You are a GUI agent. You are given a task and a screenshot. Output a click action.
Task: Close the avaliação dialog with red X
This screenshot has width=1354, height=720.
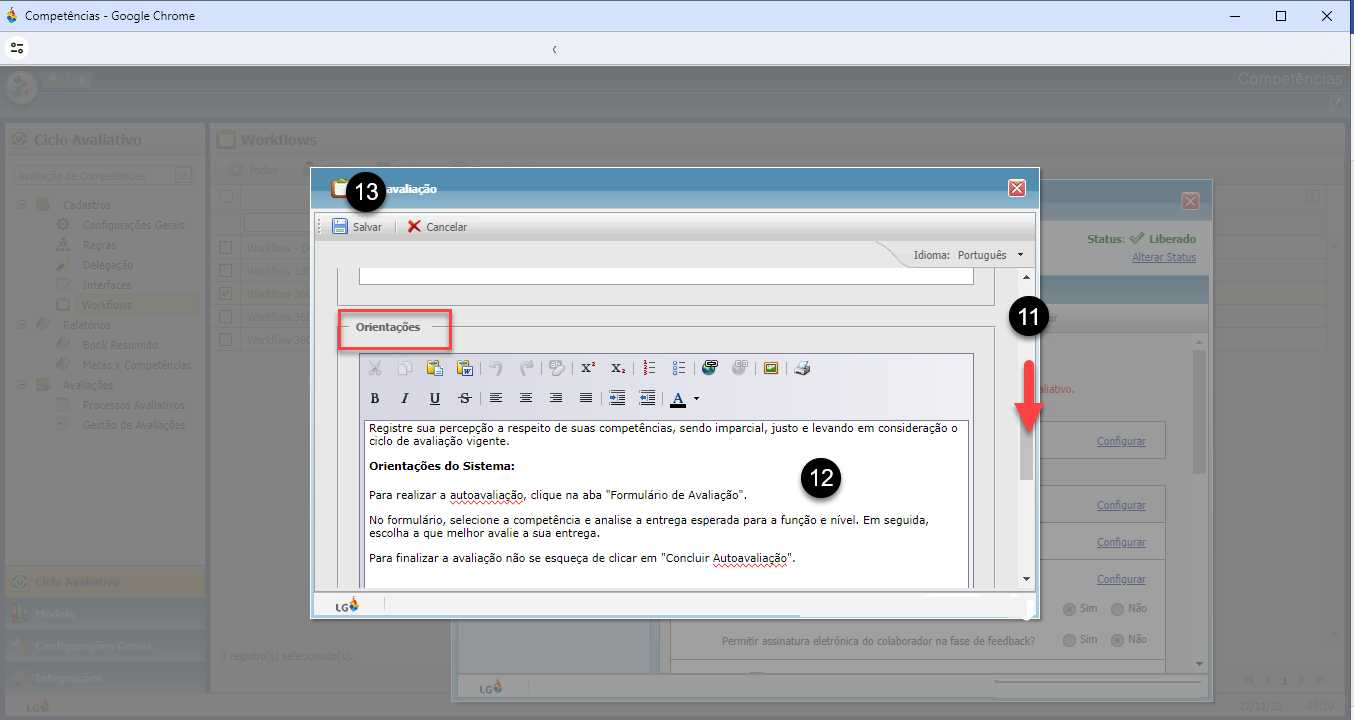(1017, 188)
